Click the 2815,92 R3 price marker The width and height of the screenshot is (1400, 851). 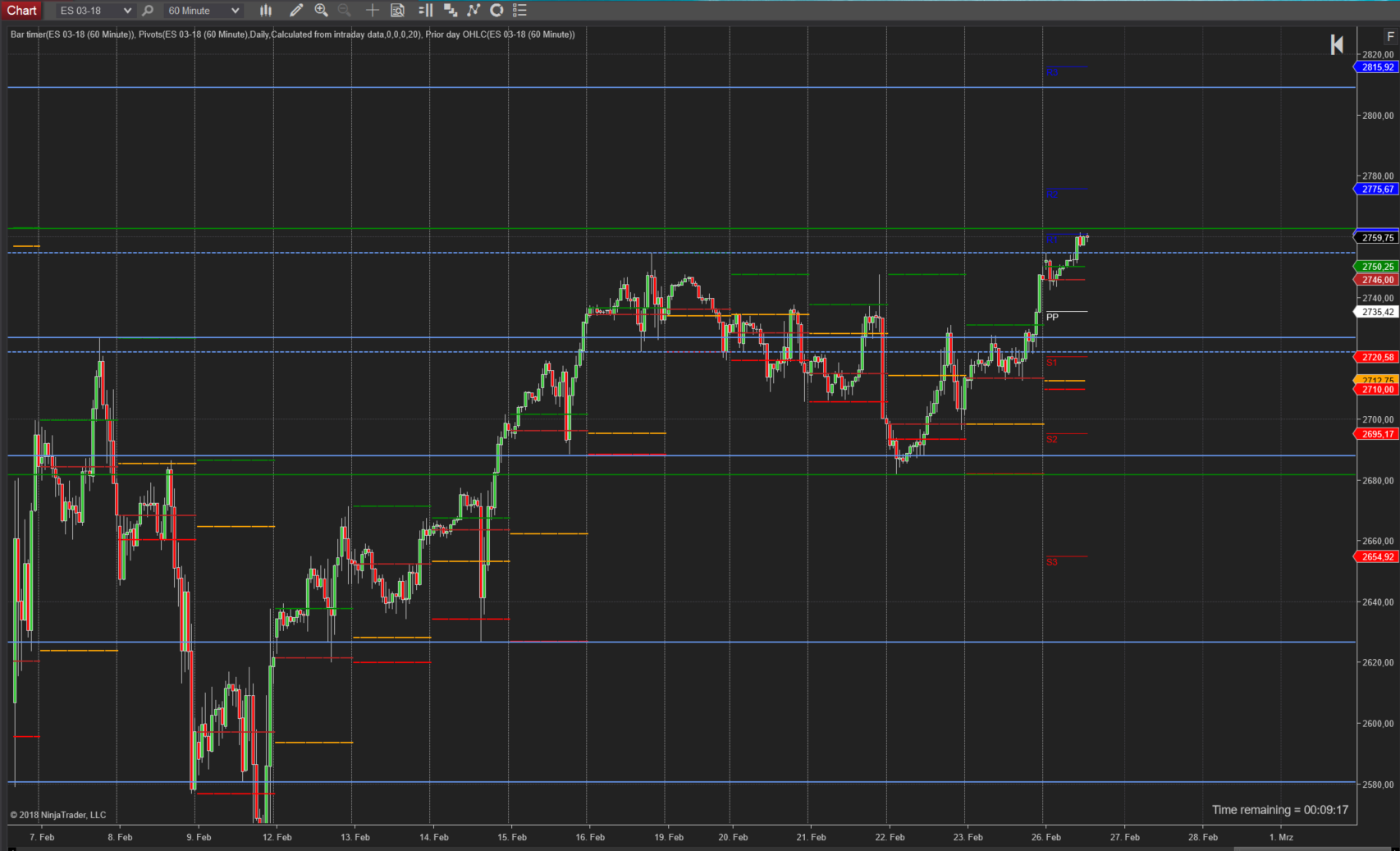point(1375,67)
